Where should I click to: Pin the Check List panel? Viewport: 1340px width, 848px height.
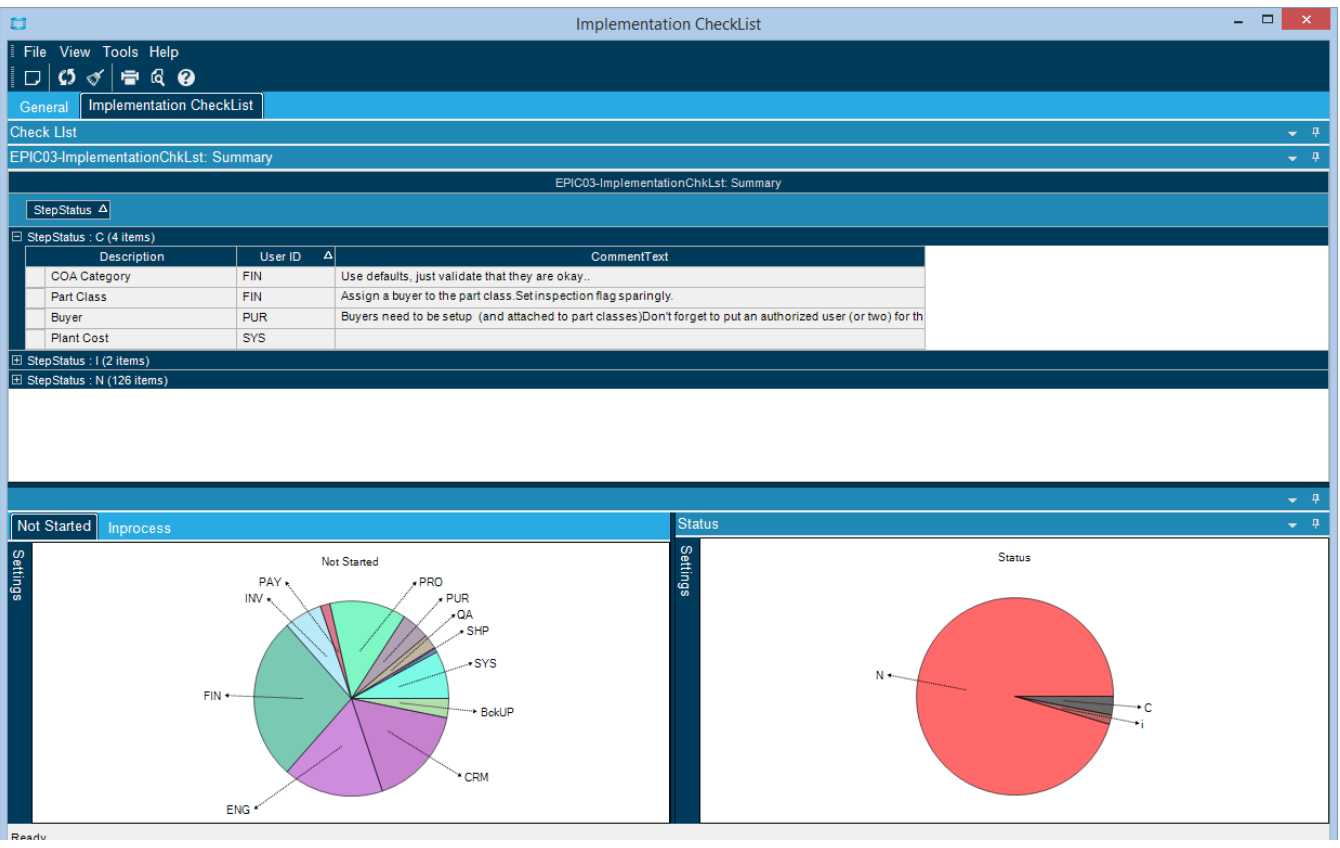click(1316, 132)
